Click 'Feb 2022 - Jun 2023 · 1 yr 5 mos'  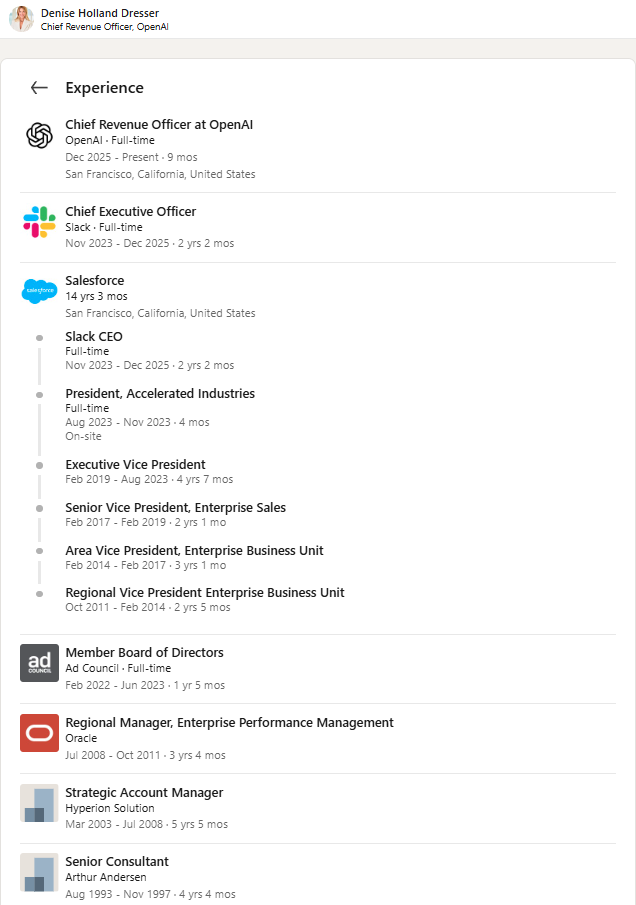pos(145,685)
